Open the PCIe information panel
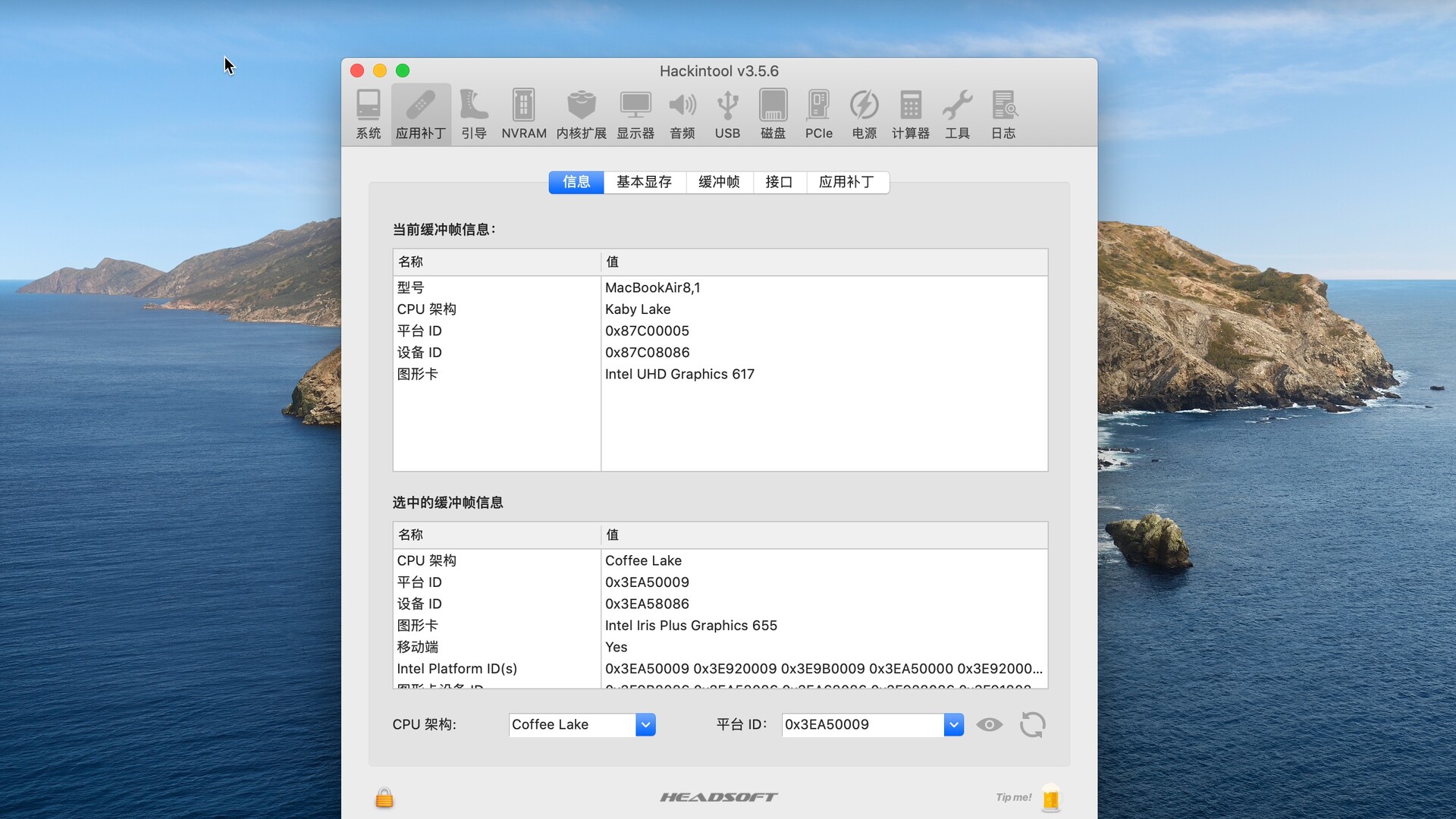 coord(819,114)
